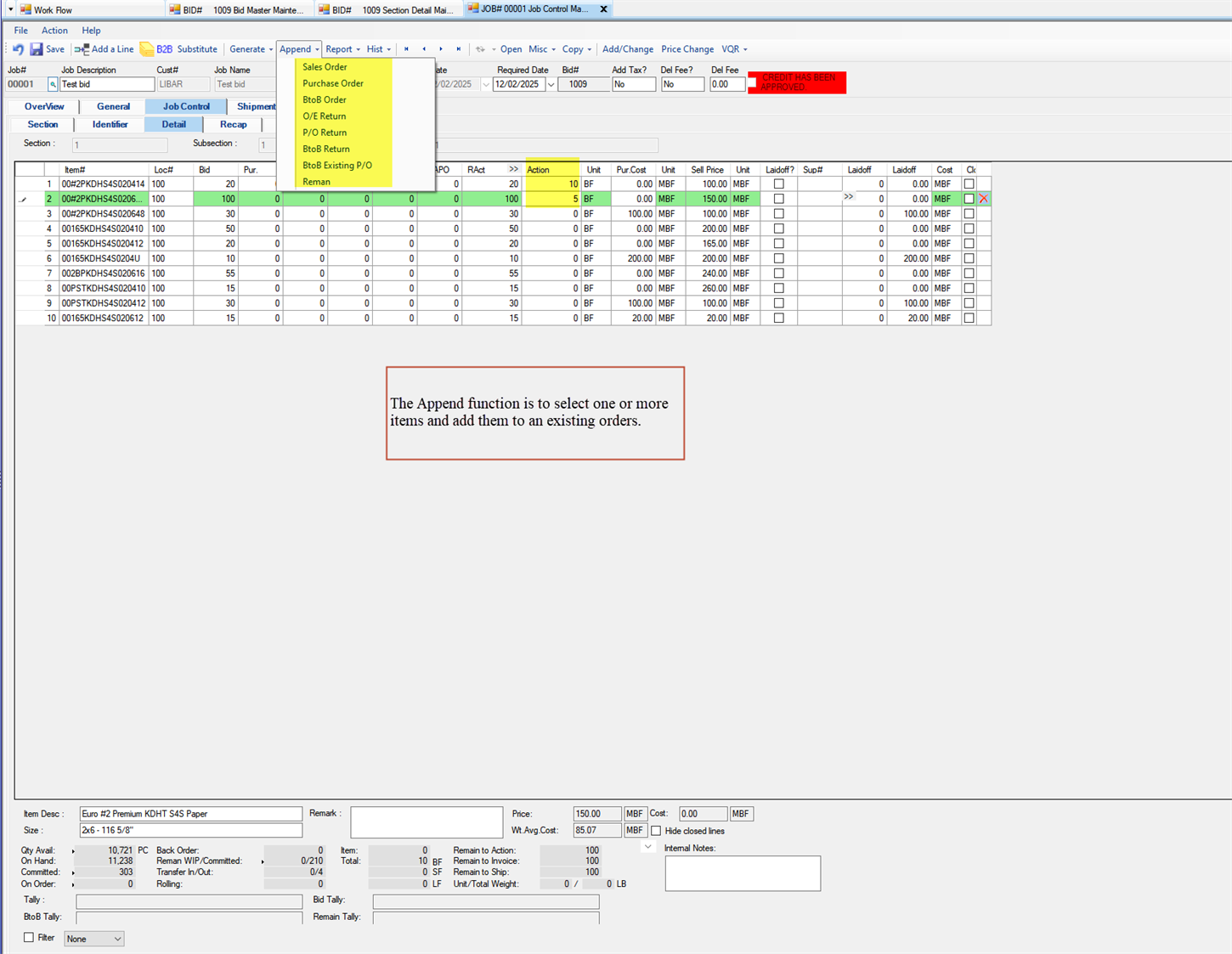Select Purchase Order from Append menu
1232x954 pixels.
coord(333,83)
